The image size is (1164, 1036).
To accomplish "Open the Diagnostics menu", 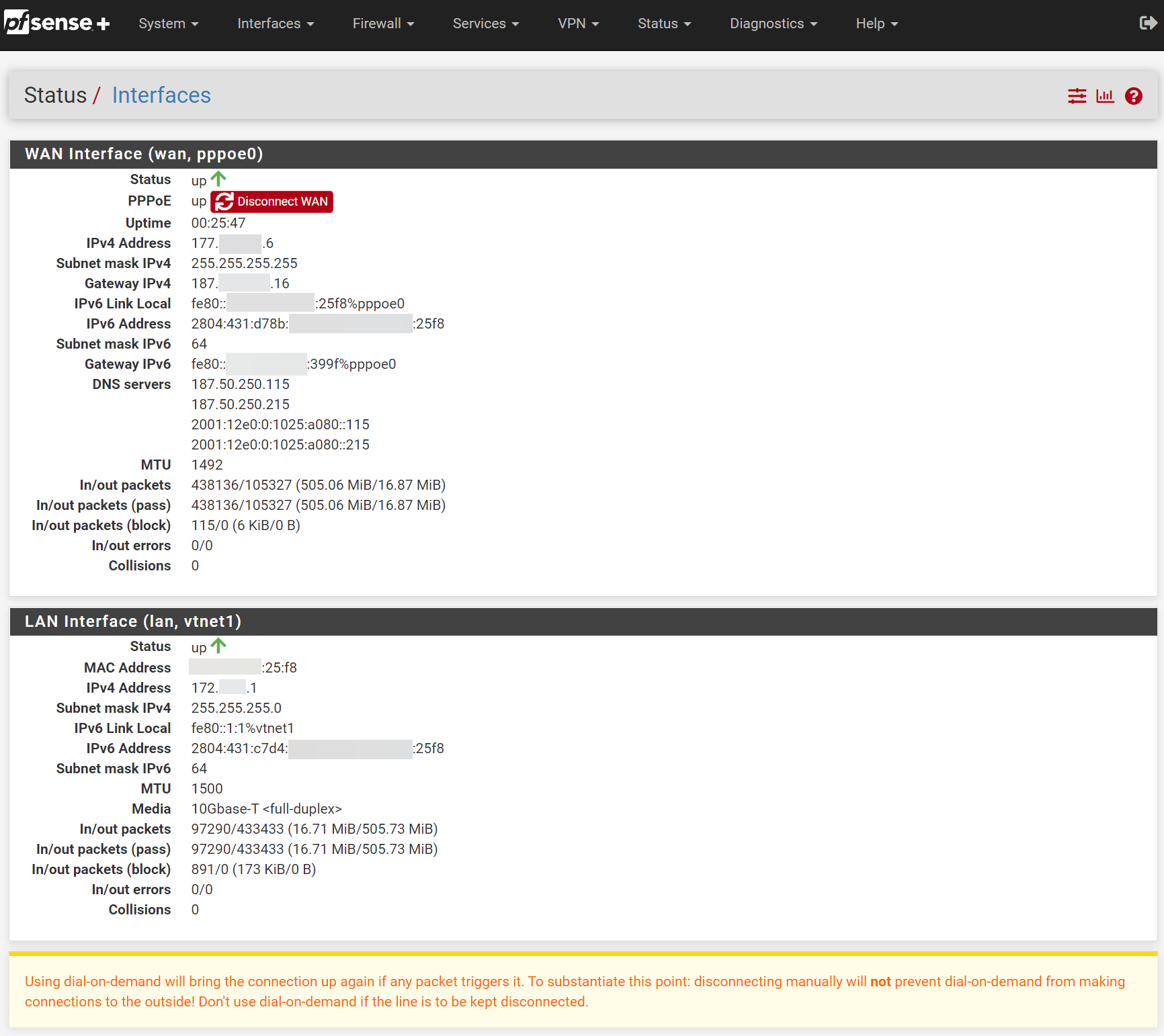I will pyautogui.click(x=774, y=24).
